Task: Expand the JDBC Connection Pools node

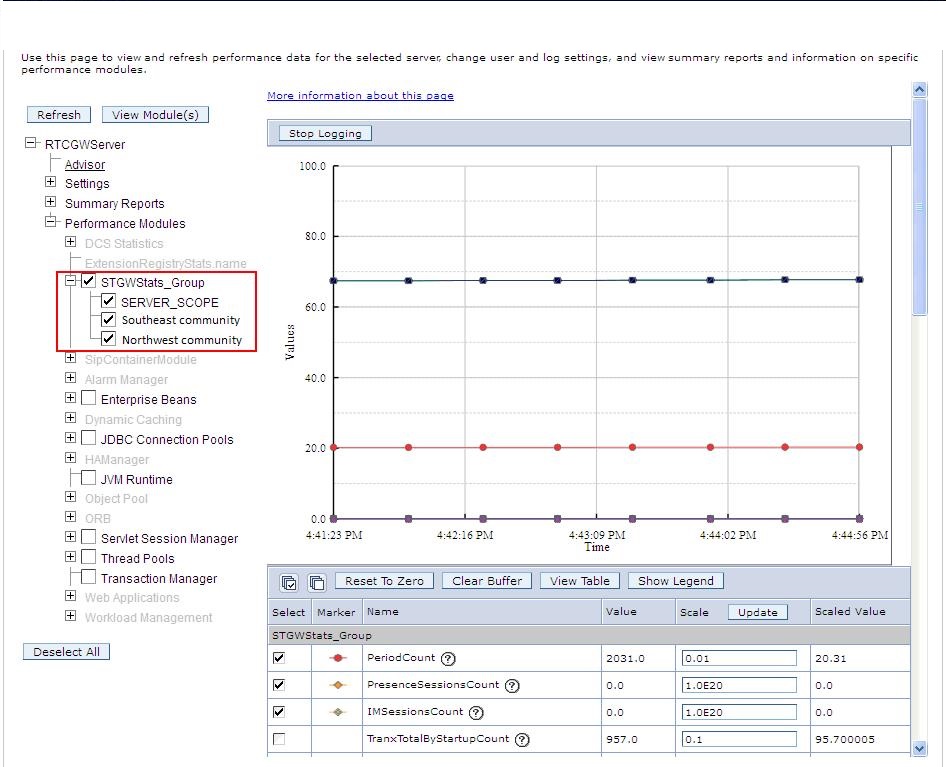Action: point(69,438)
